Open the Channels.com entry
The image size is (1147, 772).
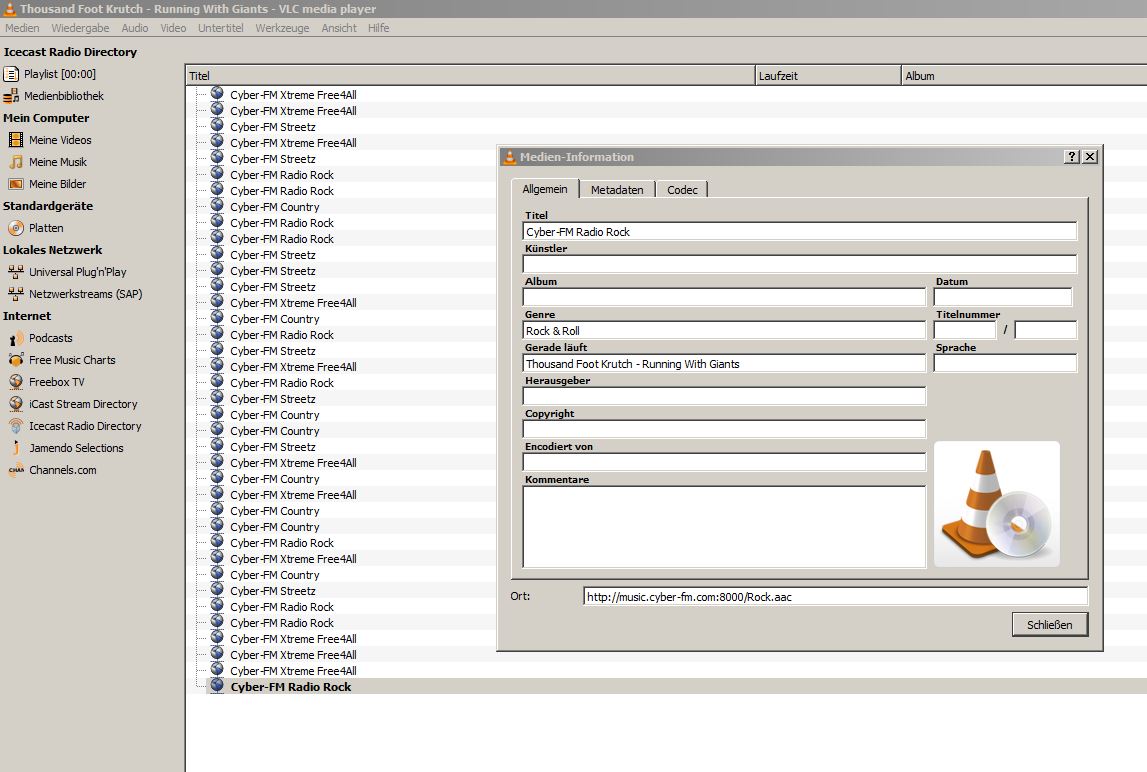coord(62,470)
